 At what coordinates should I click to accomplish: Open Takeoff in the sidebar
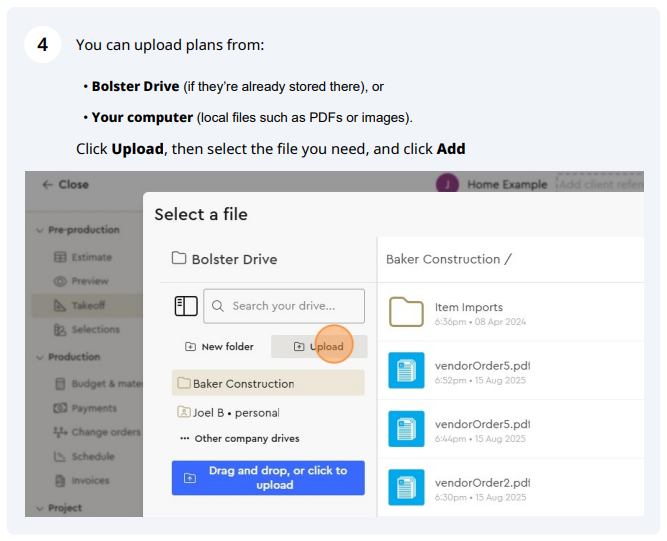[x=87, y=305]
